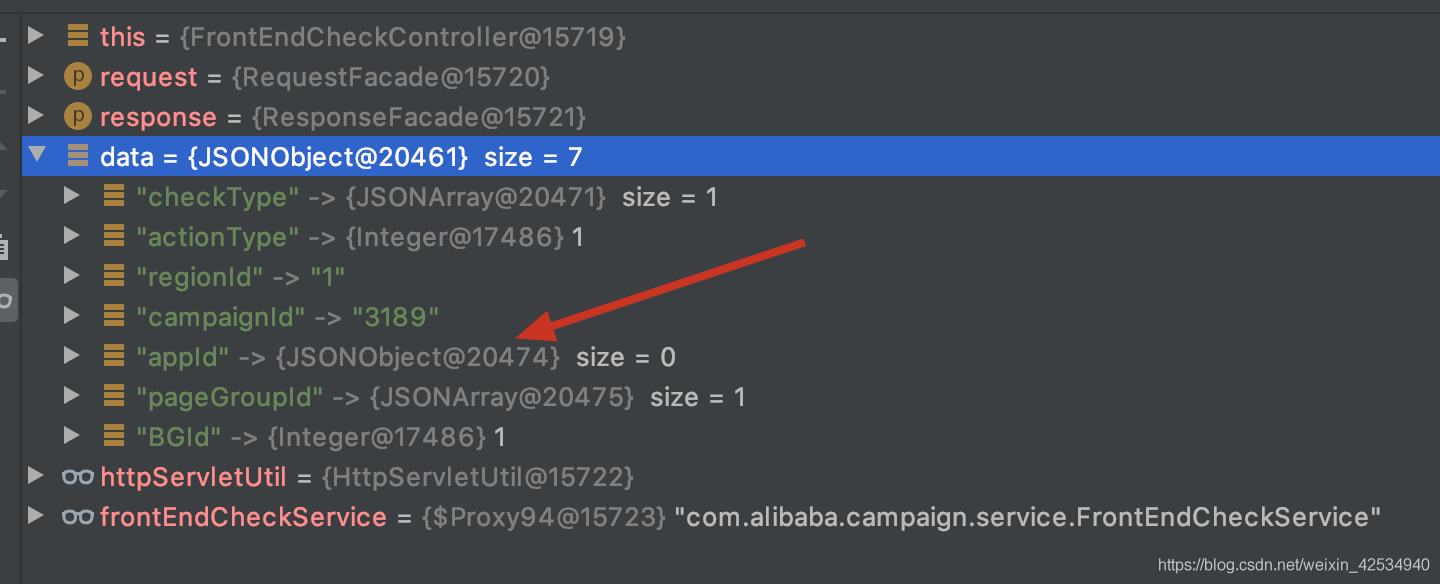This screenshot has width=1440, height=584.
Task: Expand the request variable arrow
Action: (36, 76)
